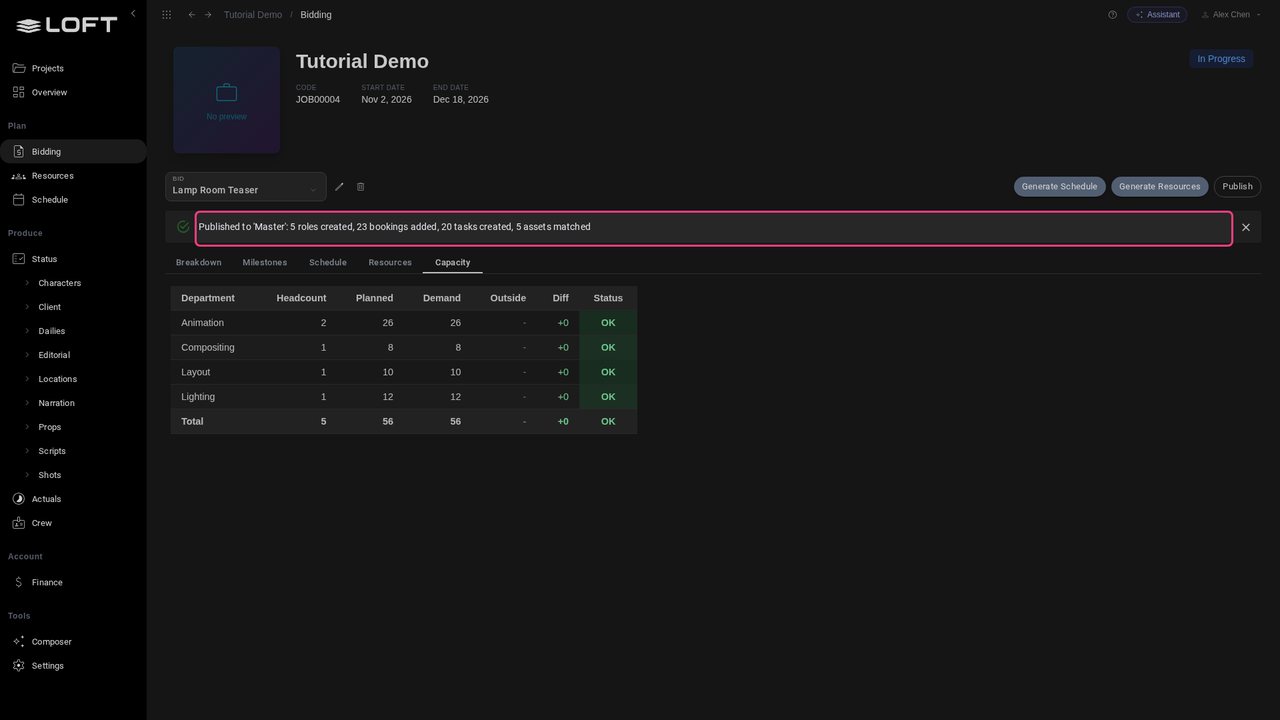1280x720 pixels.
Task: Delete the bid with the trash icon
Action: (x=361, y=187)
